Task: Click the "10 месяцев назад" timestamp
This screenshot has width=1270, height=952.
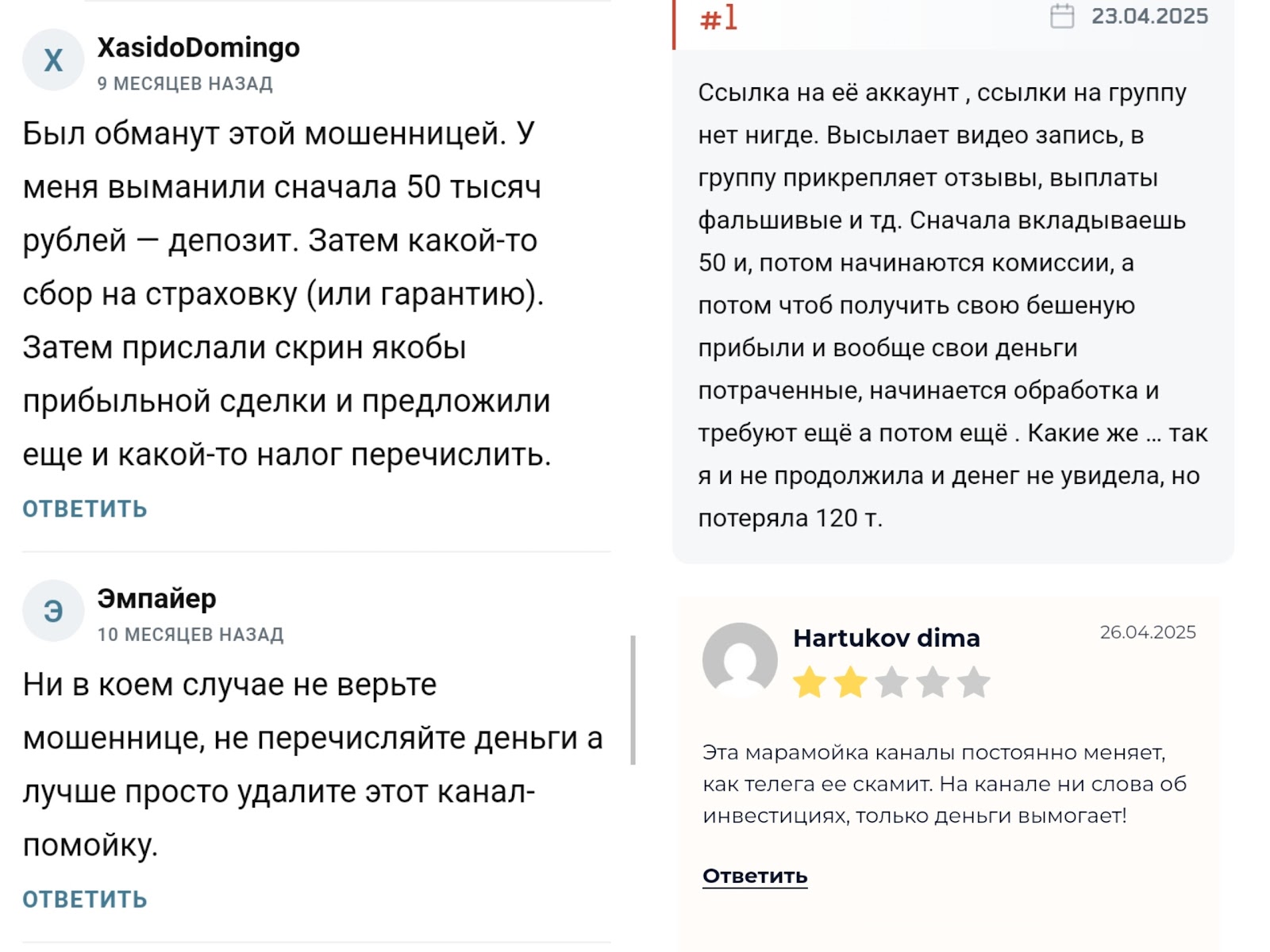Action: [x=190, y=635]
